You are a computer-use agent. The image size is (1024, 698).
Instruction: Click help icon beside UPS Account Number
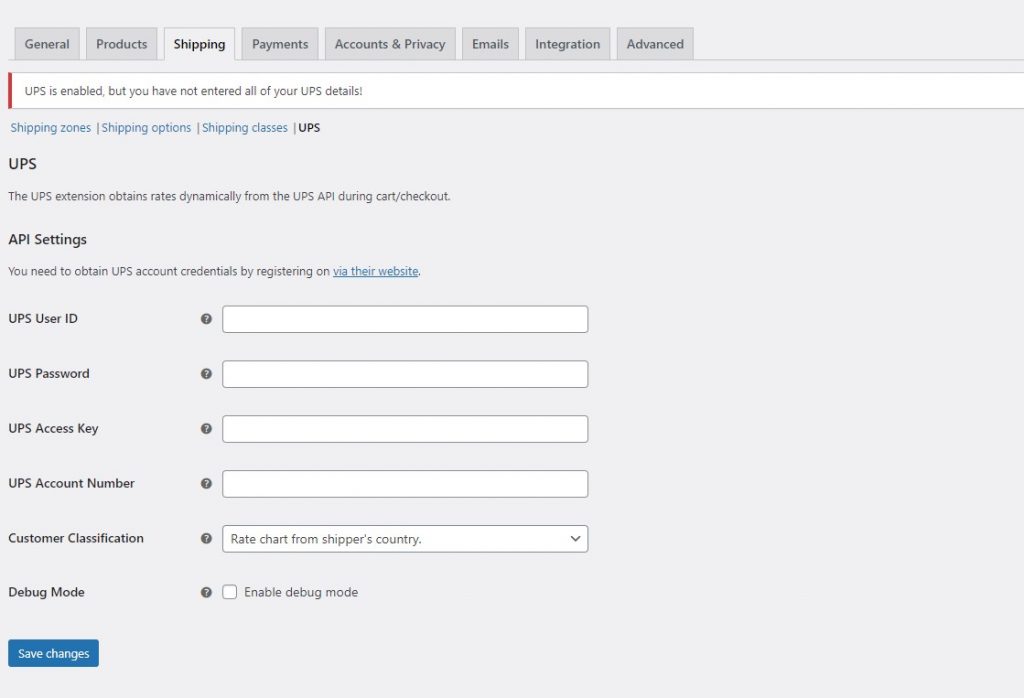pos(206,483)
